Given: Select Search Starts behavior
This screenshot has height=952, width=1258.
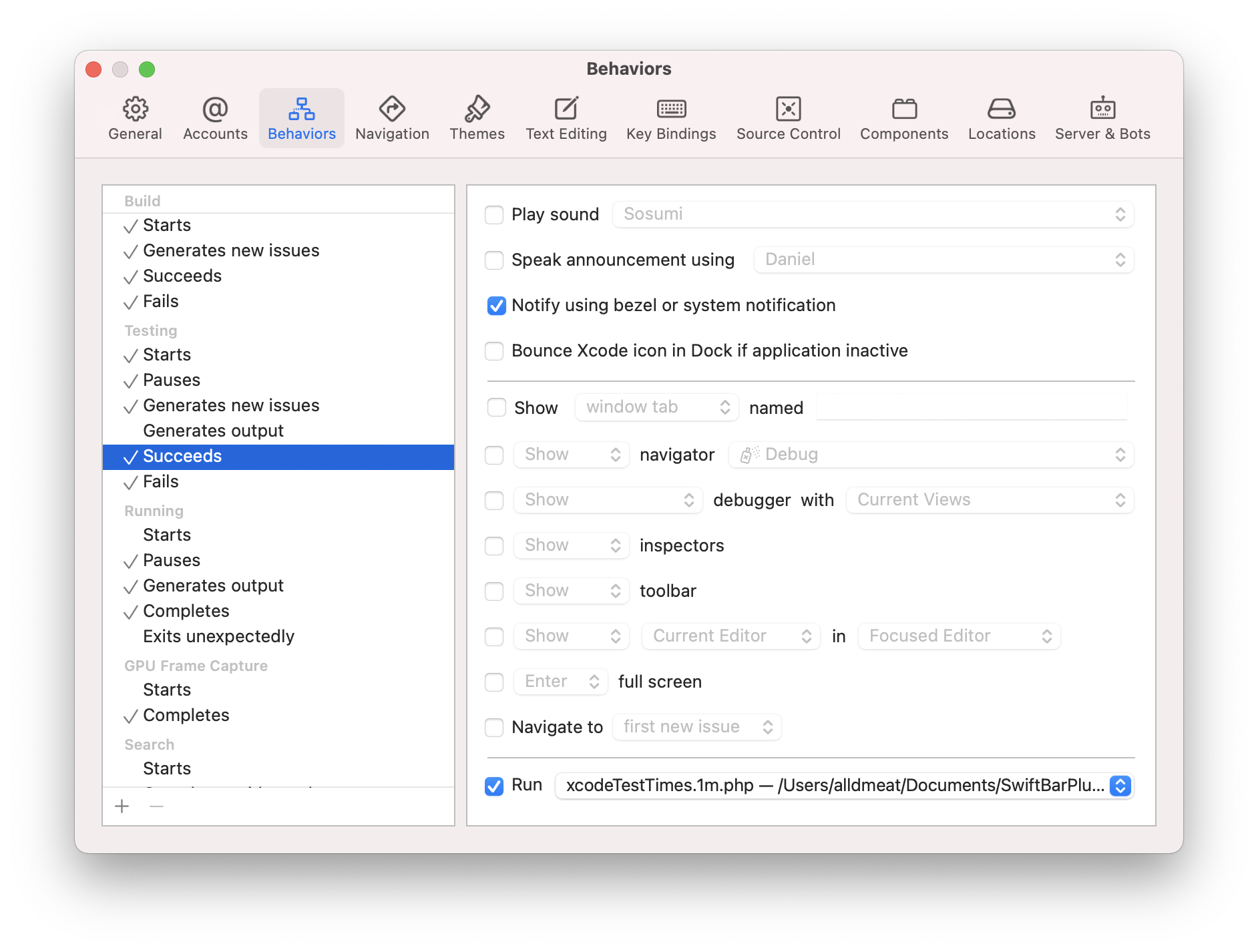Looking at the screenshot, I should [278, 769].
